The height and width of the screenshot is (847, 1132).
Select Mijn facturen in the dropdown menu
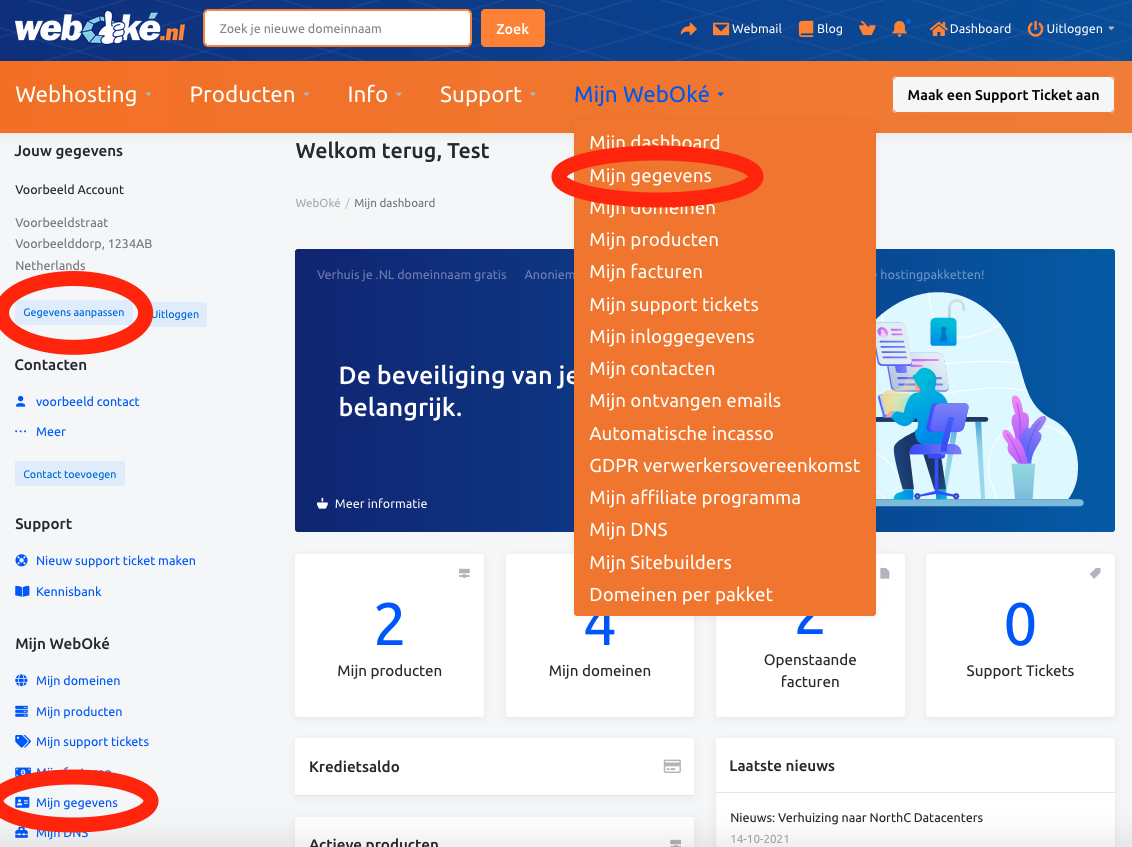(x=646, y=272)
